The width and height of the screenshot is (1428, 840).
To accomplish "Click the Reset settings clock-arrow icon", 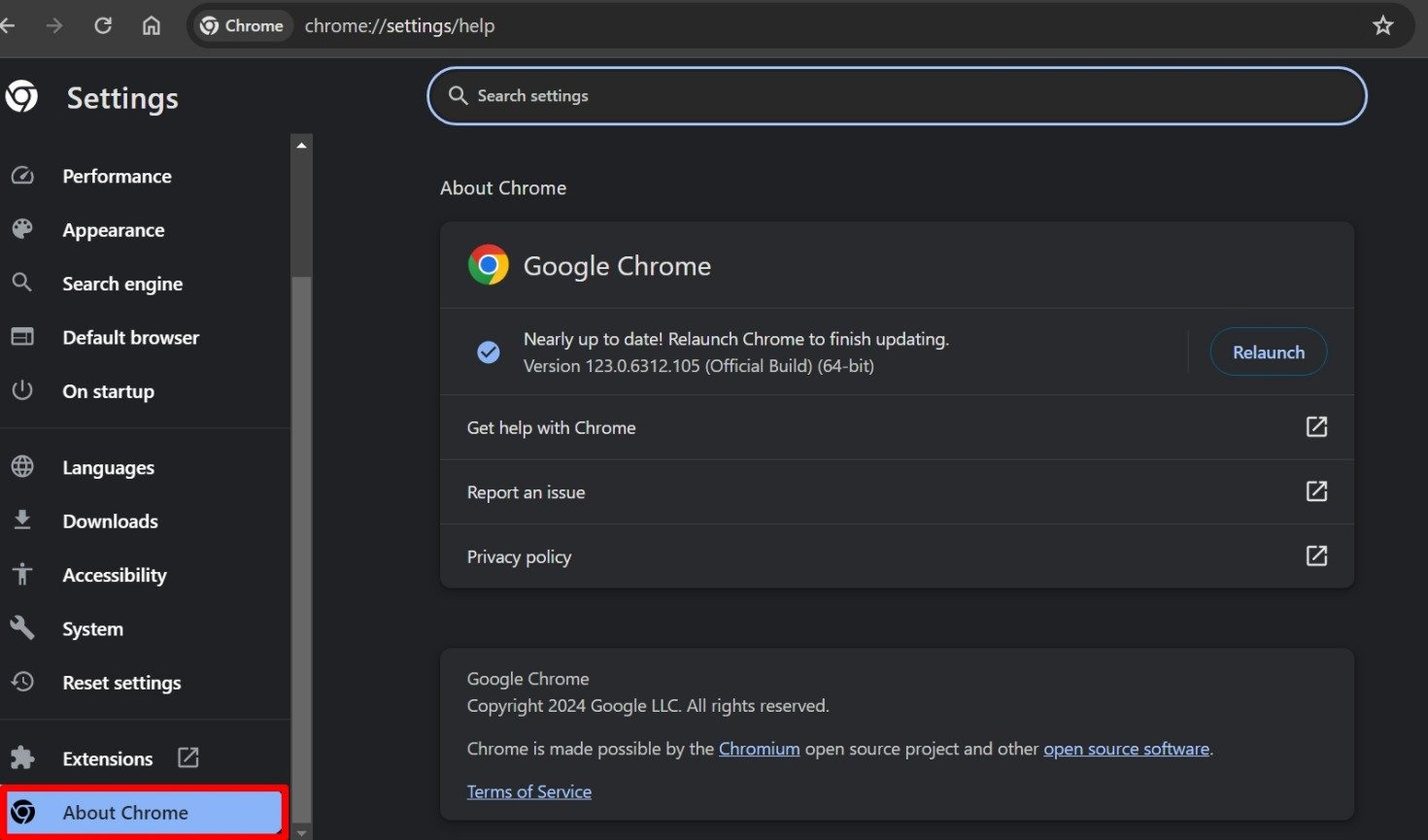I will coord(22,682).
